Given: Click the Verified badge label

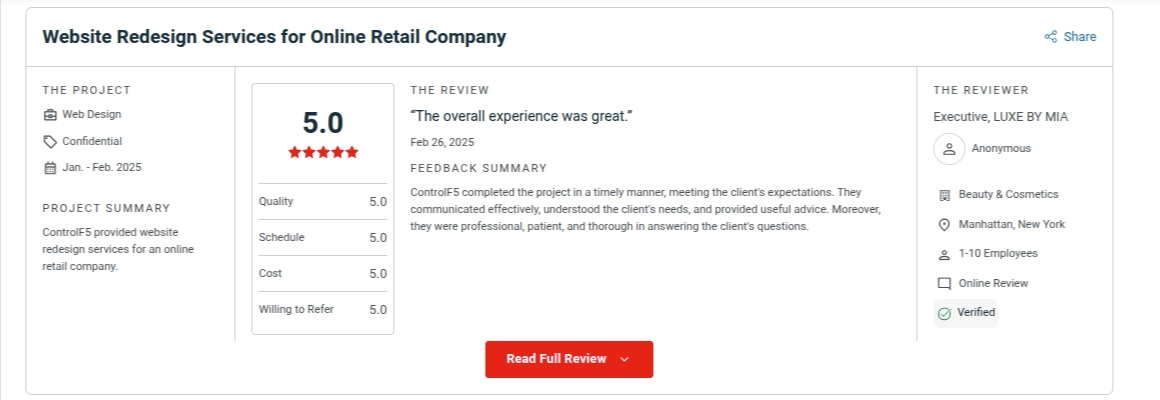Looking at the screenshot, I should (976, 313).
